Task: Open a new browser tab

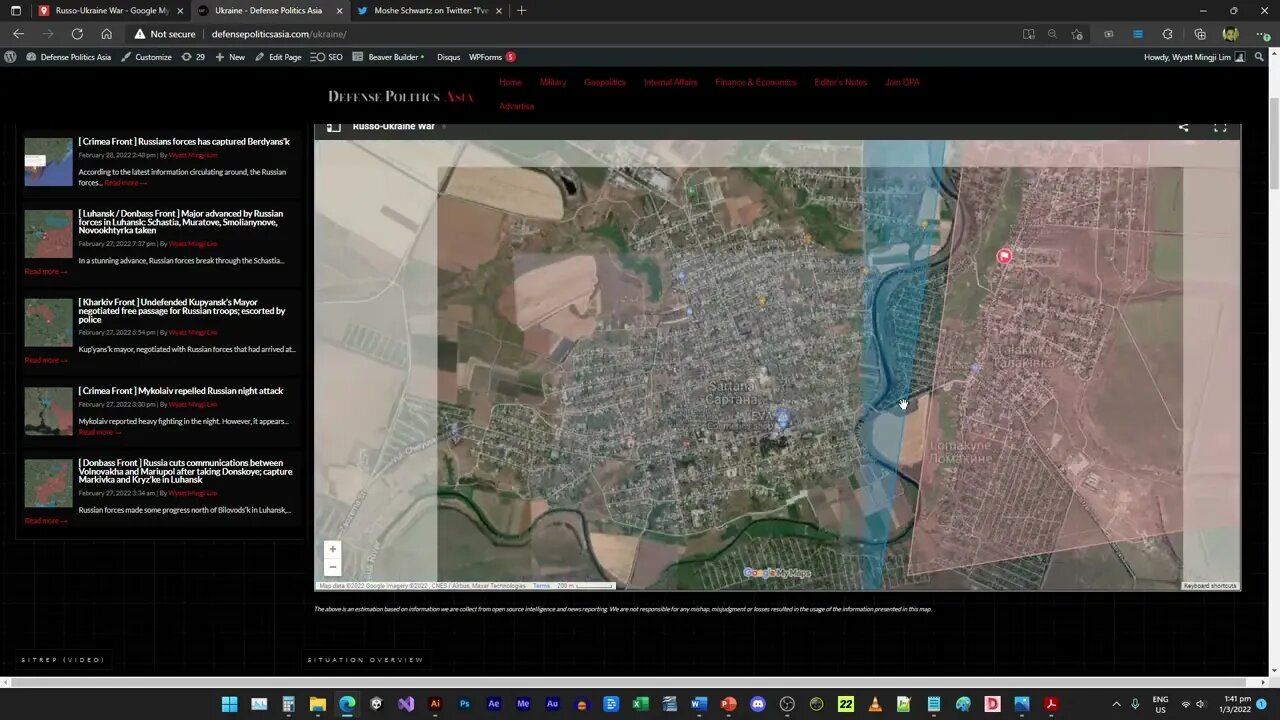Action: 521,10
